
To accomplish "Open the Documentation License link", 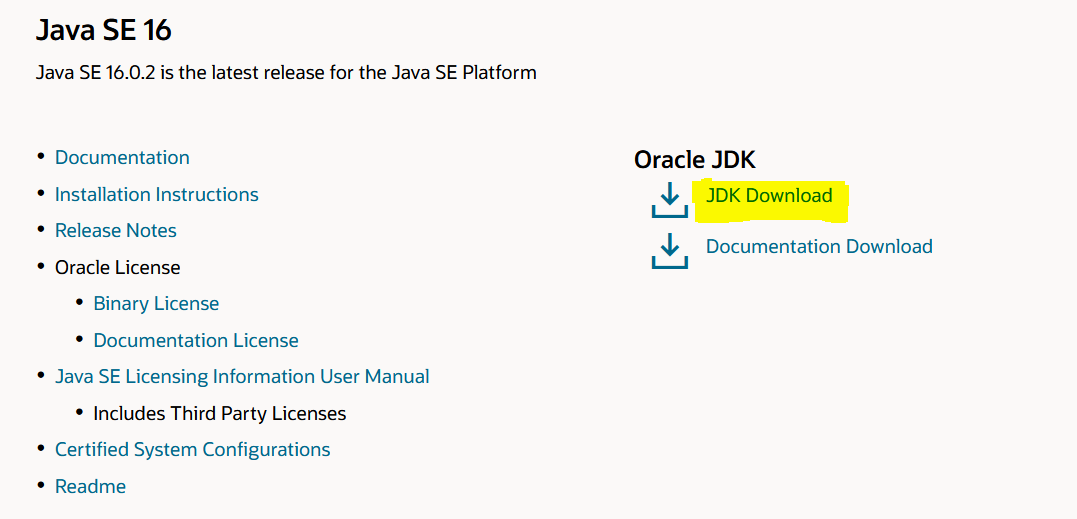I will point(196,341).
